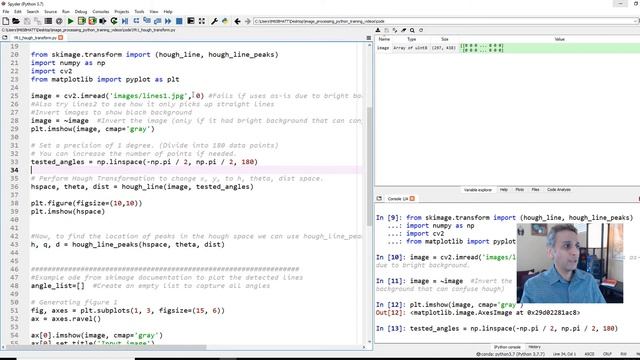Viewport: 640px width, 360px height.
Task: Open the Debug menu
Action: click(x=81, y=11)
